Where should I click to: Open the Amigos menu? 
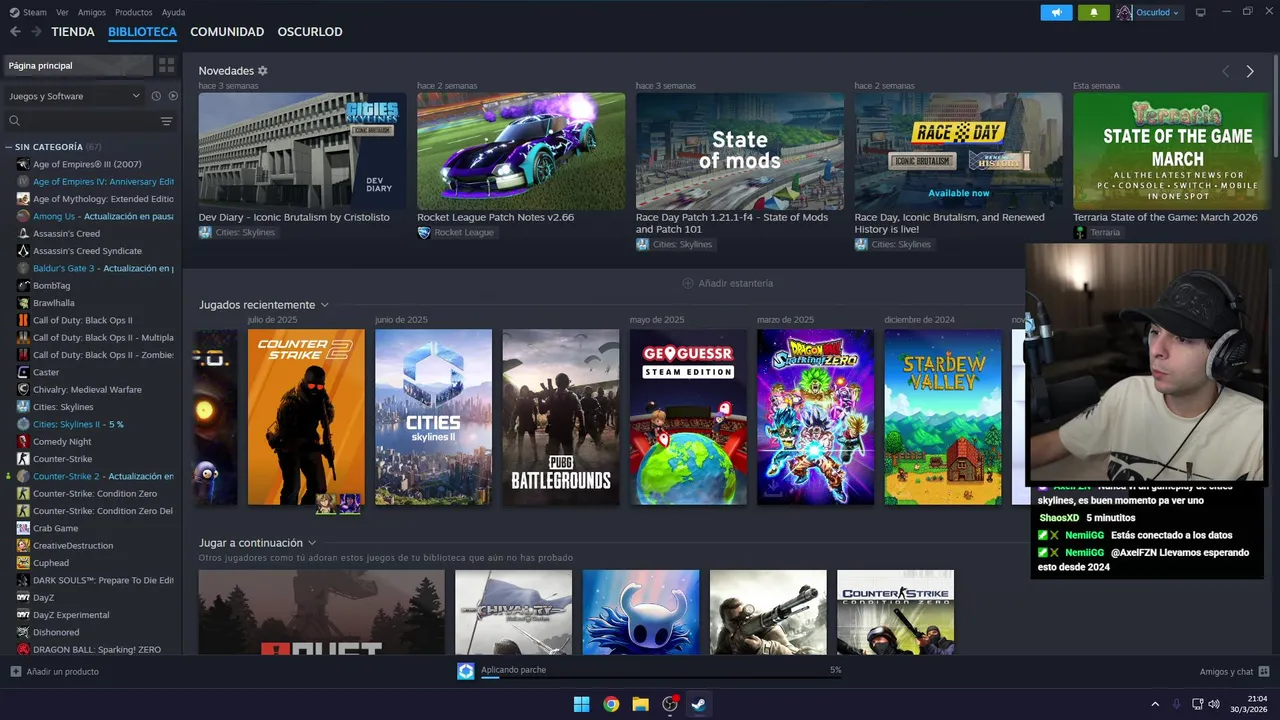92,12
